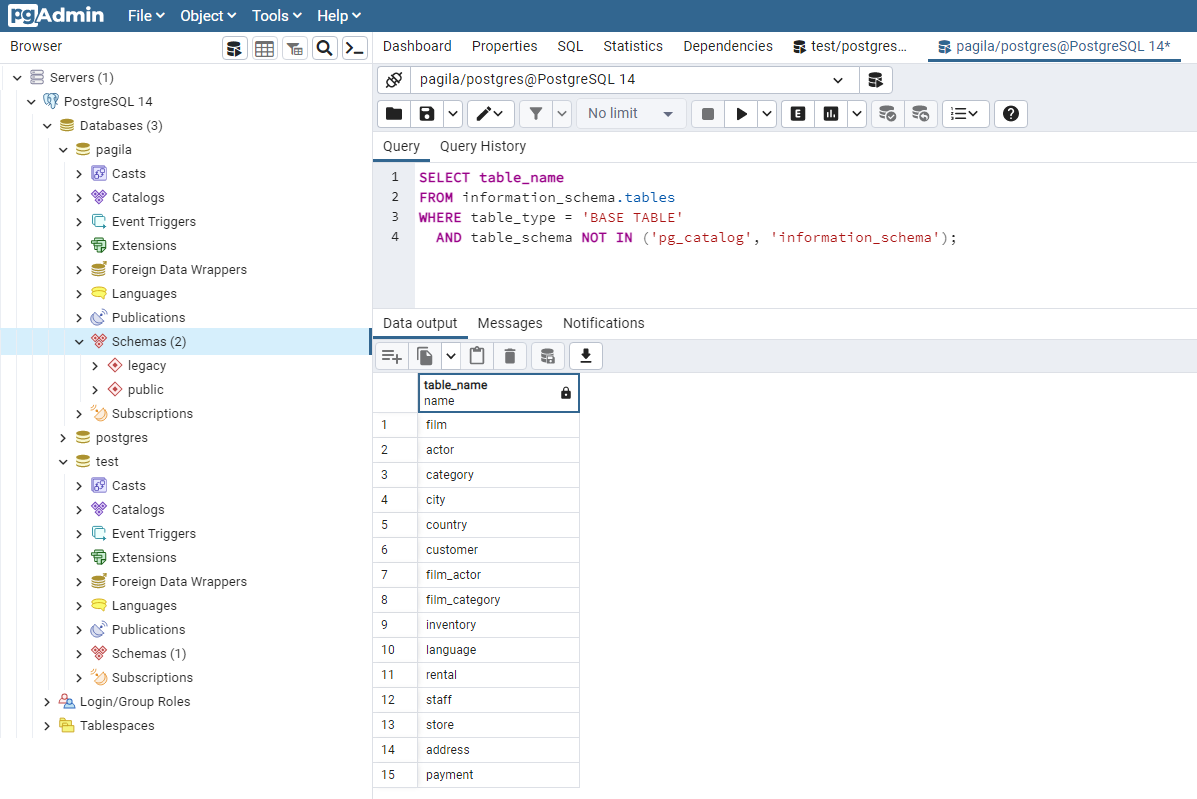Switch to the Query History tab
The image size is (1197, 799).
click(482, 146)
